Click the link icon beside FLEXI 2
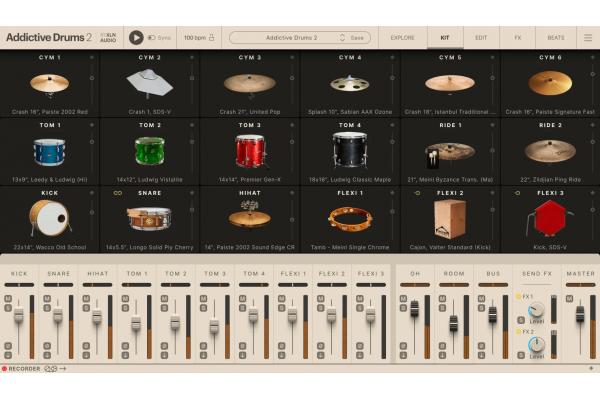Viewport: 600px width, 400px height. [417, 193]
